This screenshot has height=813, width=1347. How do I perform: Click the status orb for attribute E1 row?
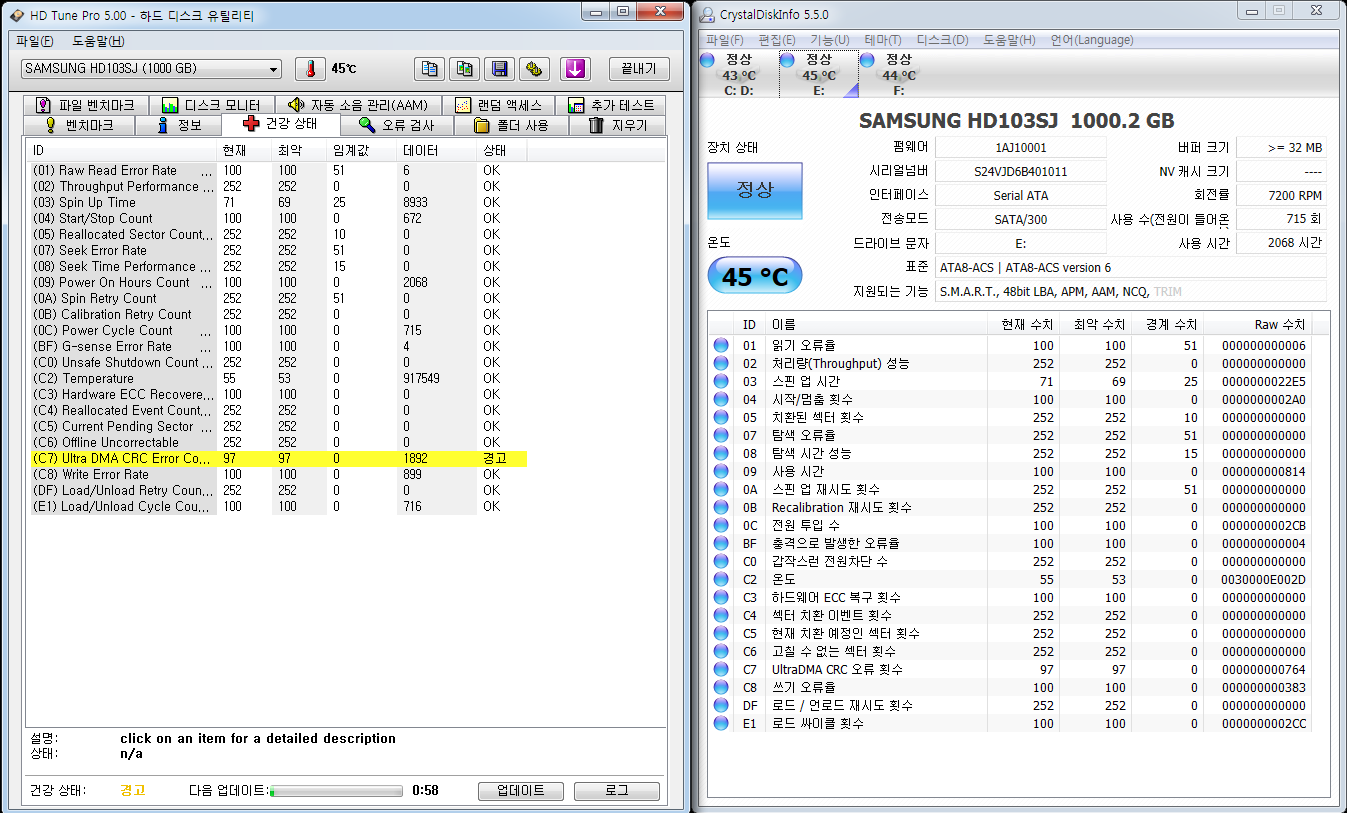[721, 723]
